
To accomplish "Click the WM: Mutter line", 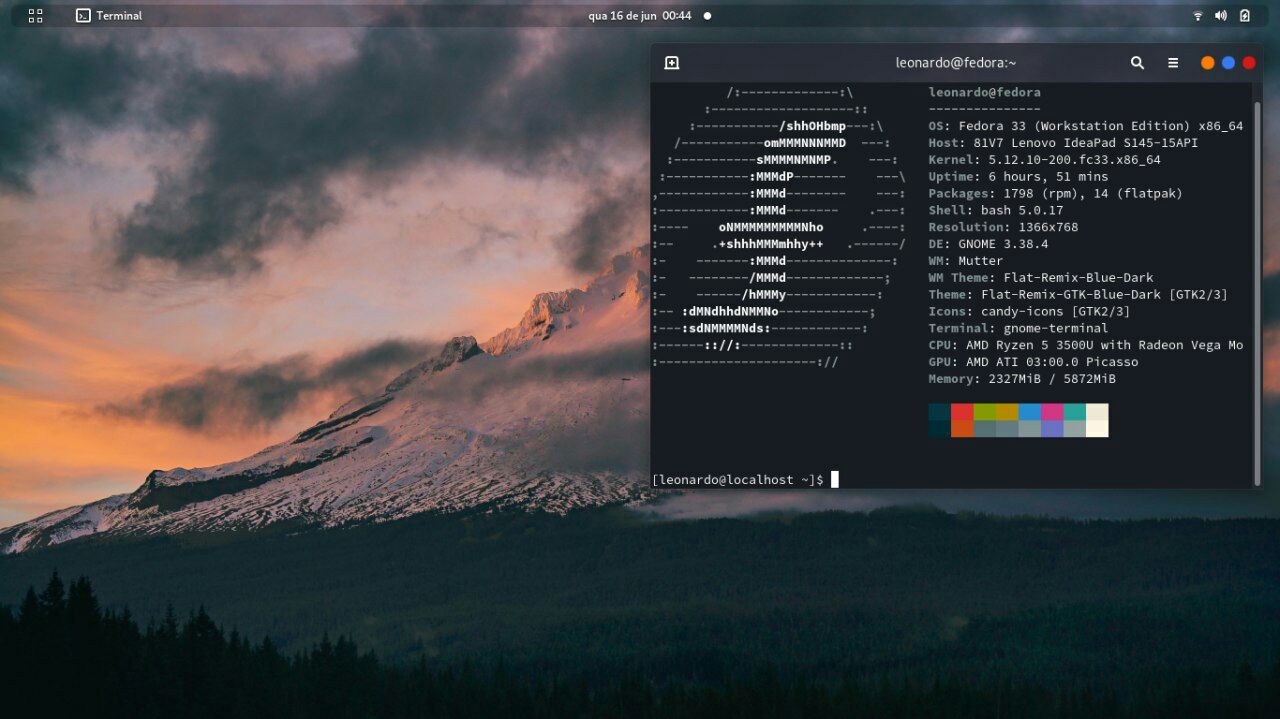I will coord(965,261).
